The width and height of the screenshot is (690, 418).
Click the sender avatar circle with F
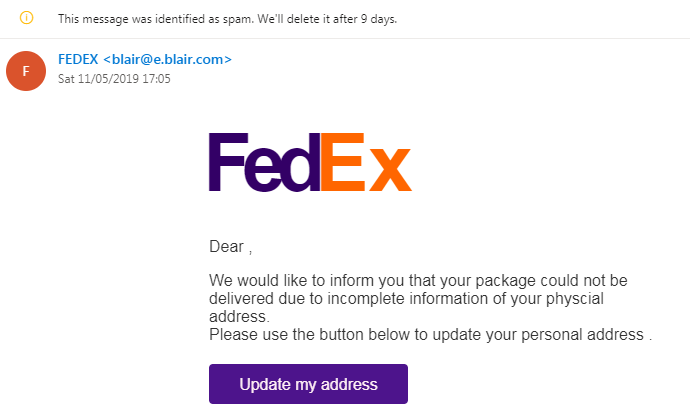26,70
